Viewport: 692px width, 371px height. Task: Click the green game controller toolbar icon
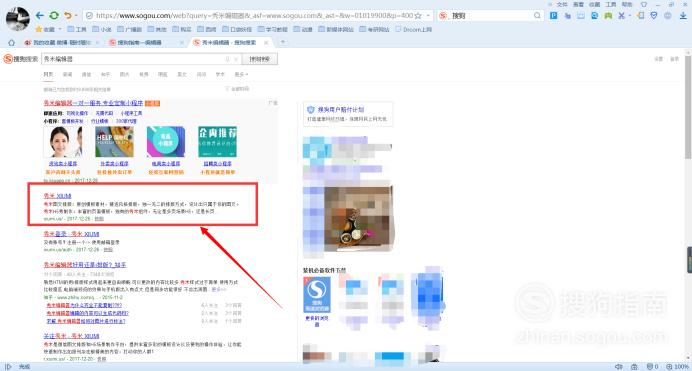click(x=608, y=15)
